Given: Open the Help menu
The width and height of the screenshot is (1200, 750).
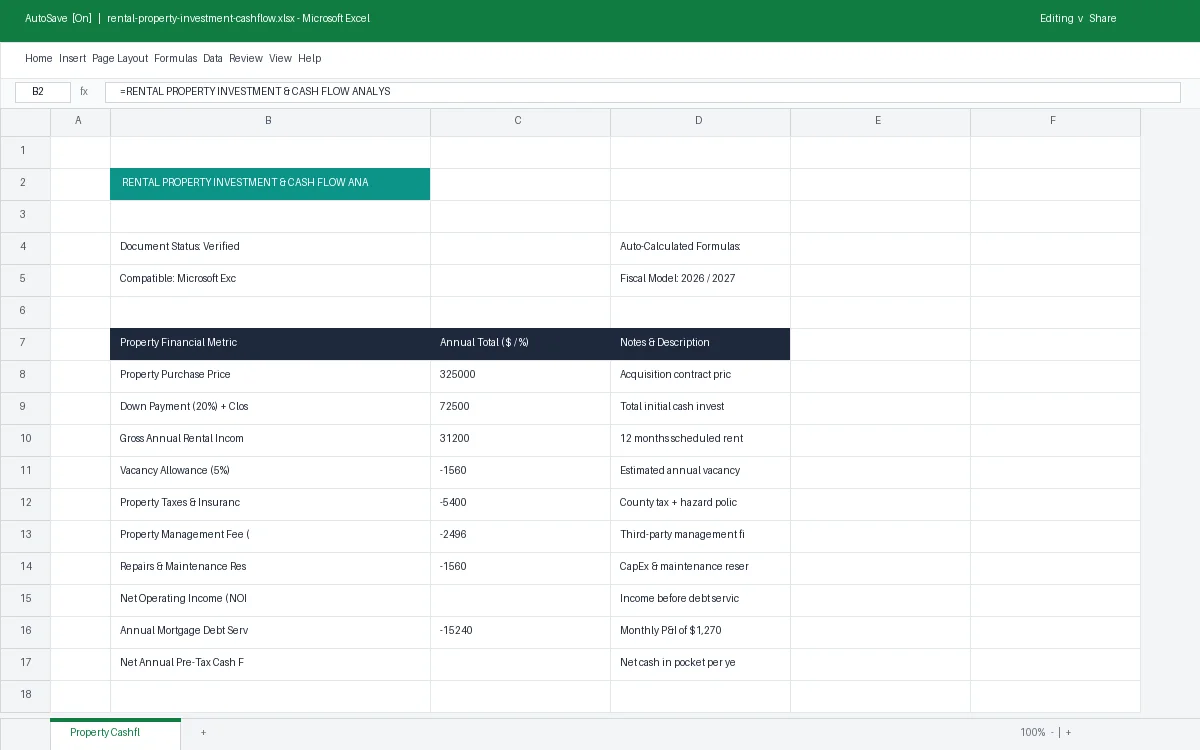Looking at the screenshot, I should (309, 58).
